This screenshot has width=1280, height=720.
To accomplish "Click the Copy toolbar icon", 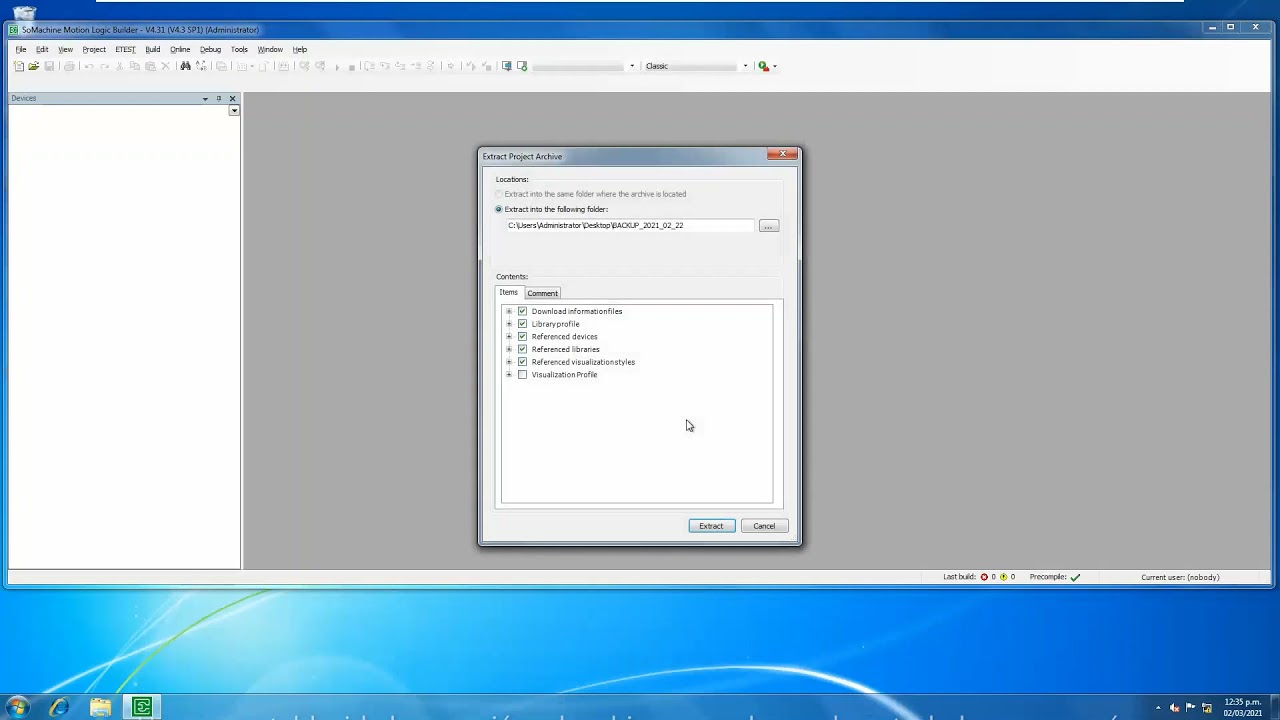I will pyautogui.click(x=135, y=66).
